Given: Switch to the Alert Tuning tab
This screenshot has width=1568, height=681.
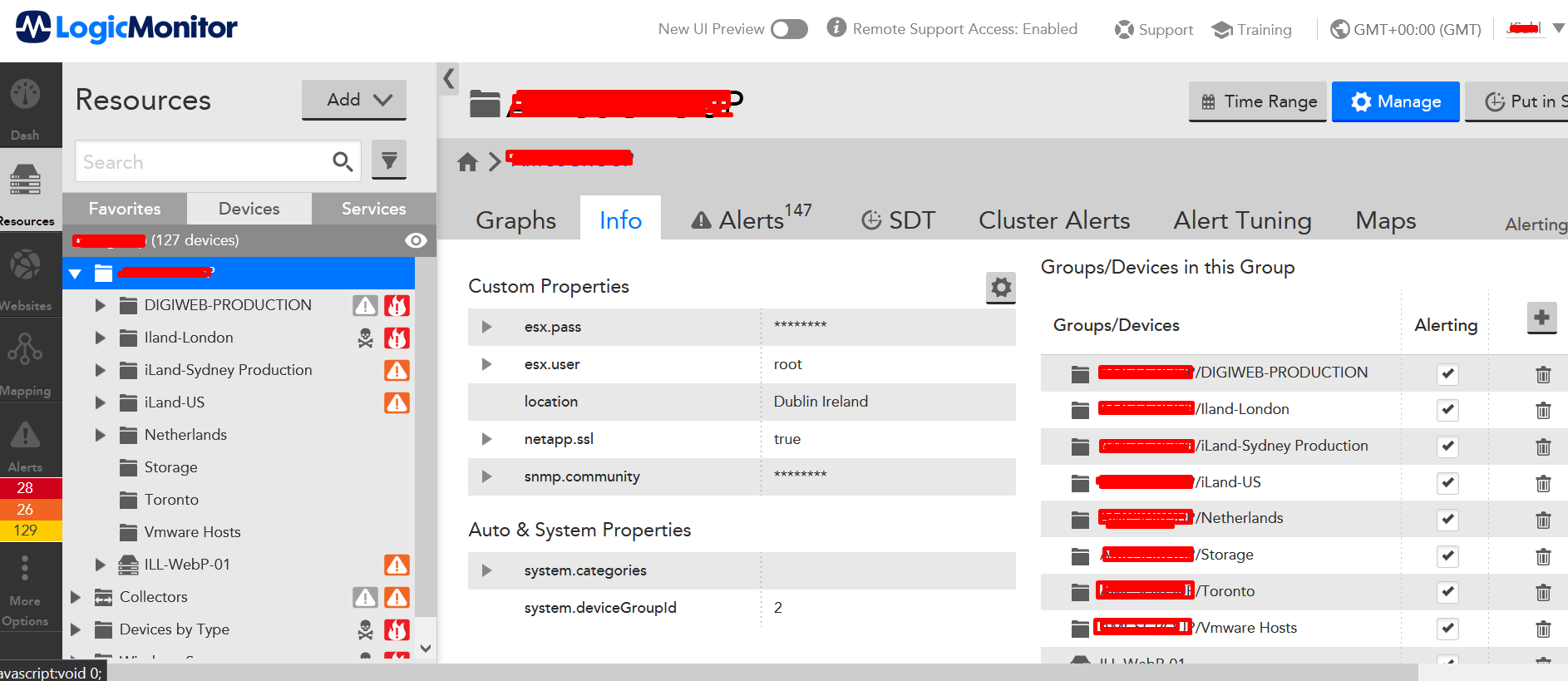Looking at the screenshot, I should [x=1242, y=220].
